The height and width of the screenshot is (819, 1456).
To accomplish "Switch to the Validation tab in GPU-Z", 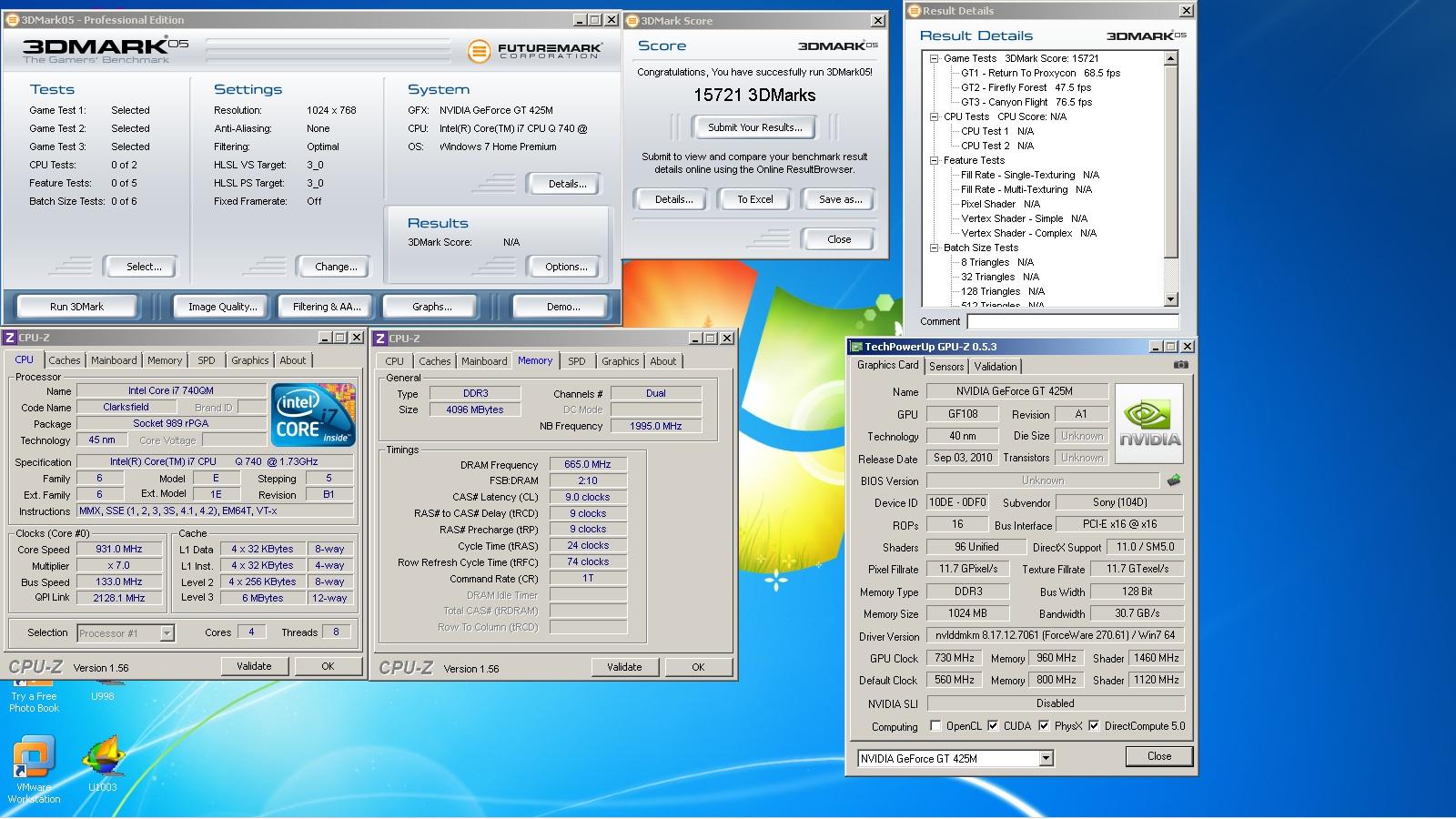I will (996, 367).
